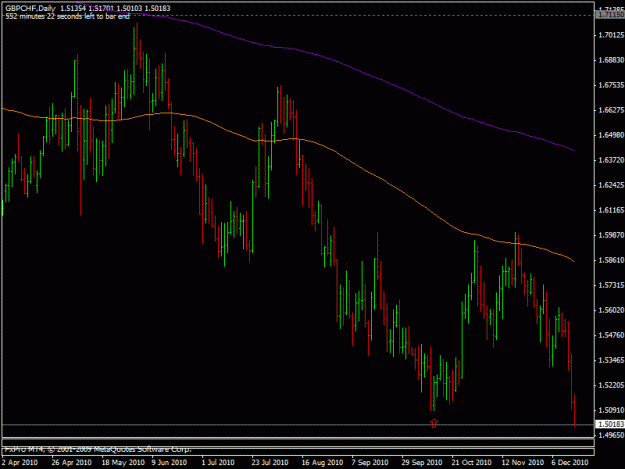
Task: Click the 1.53465 price scale value
Action: (x=611, y=360)
